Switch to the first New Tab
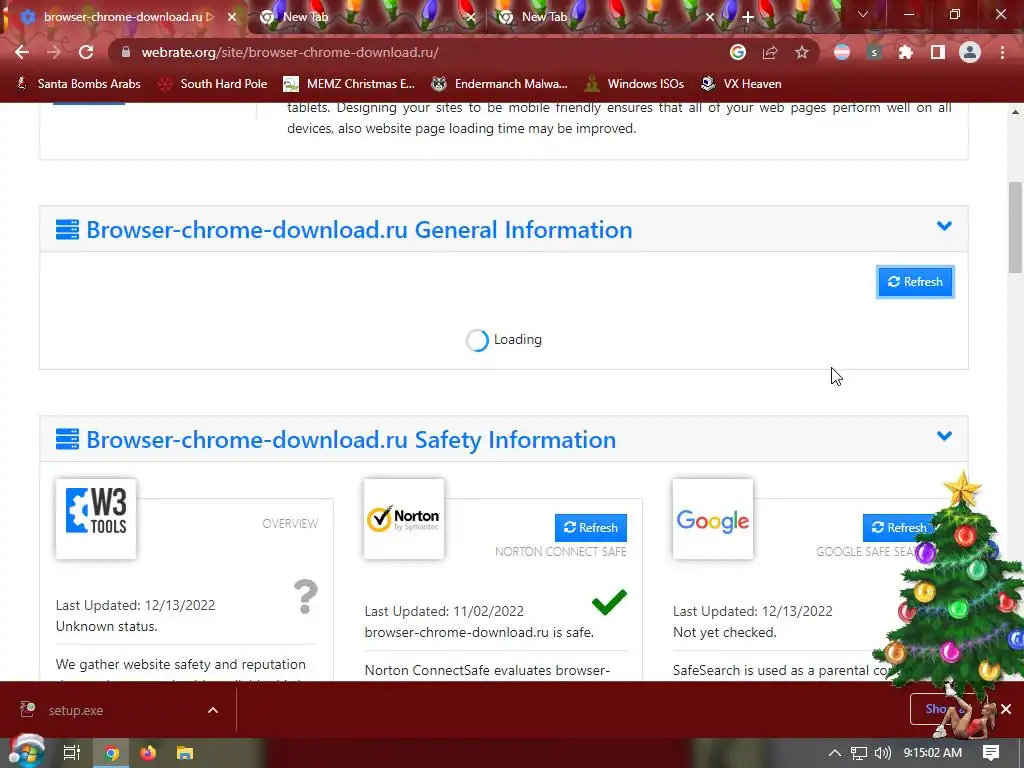1024x768 pixels. 368,17
